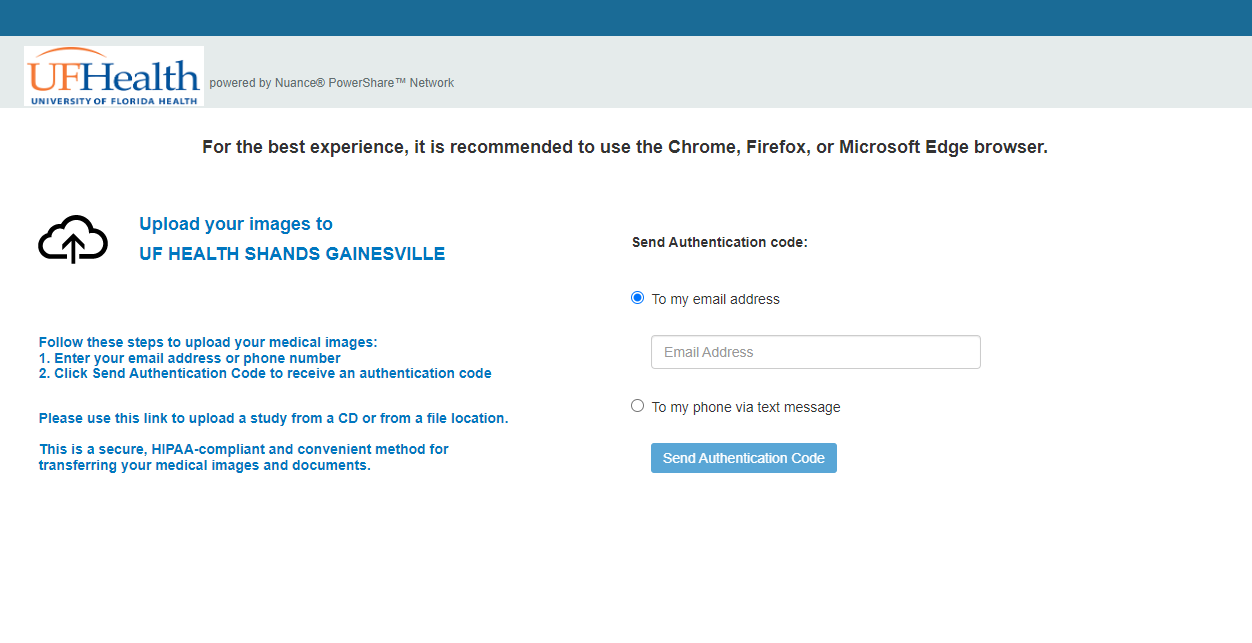Click the "Follow these steps to upload" line
Image resolution: width=1252 pixels, height=643 pixels.
click(208, 342)
